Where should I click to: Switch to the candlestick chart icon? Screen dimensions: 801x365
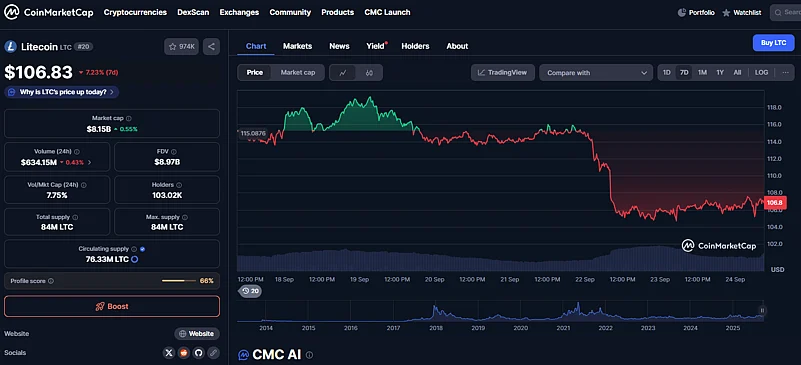click(369, 72)
